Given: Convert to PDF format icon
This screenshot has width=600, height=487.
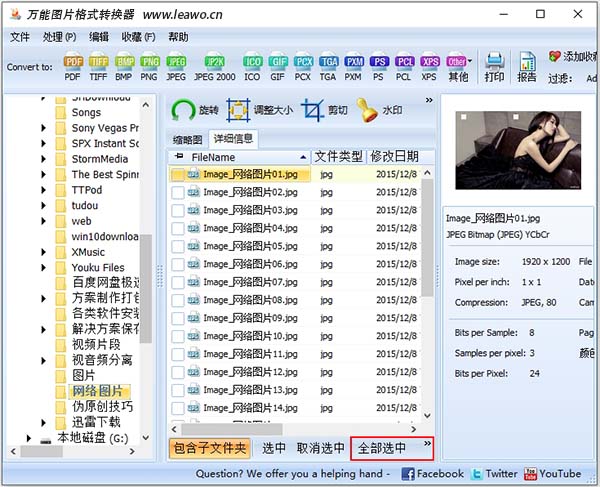Looking at the screenshot, I should pyautogui.click(x=73, y=66).
